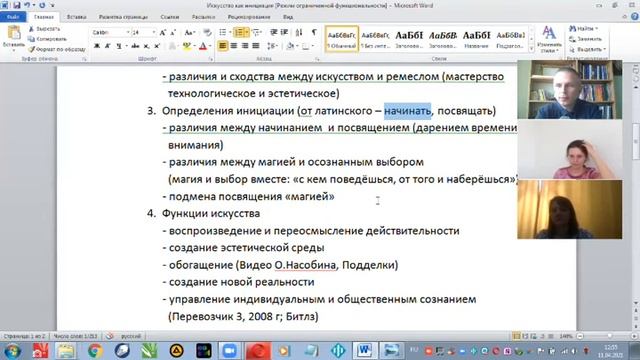Copy selection using Копировать
Screen dimensions: 640x360
click(47, 39)
